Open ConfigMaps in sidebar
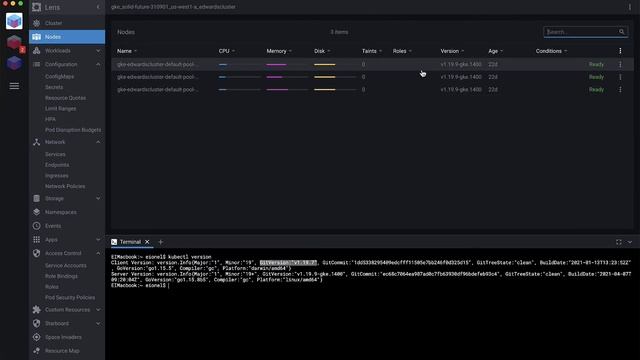This screenshot has height=360, width=640. point(60,76)
